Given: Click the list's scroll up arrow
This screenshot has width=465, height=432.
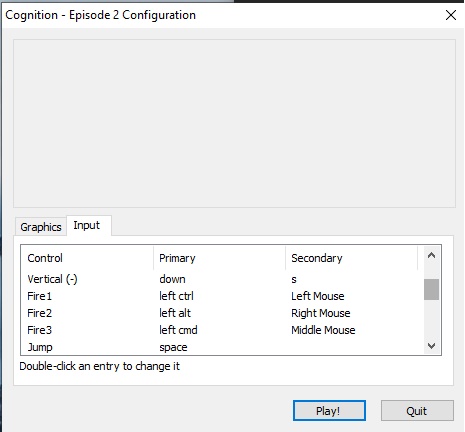Looking at the screenshot, I should point(431,256).
